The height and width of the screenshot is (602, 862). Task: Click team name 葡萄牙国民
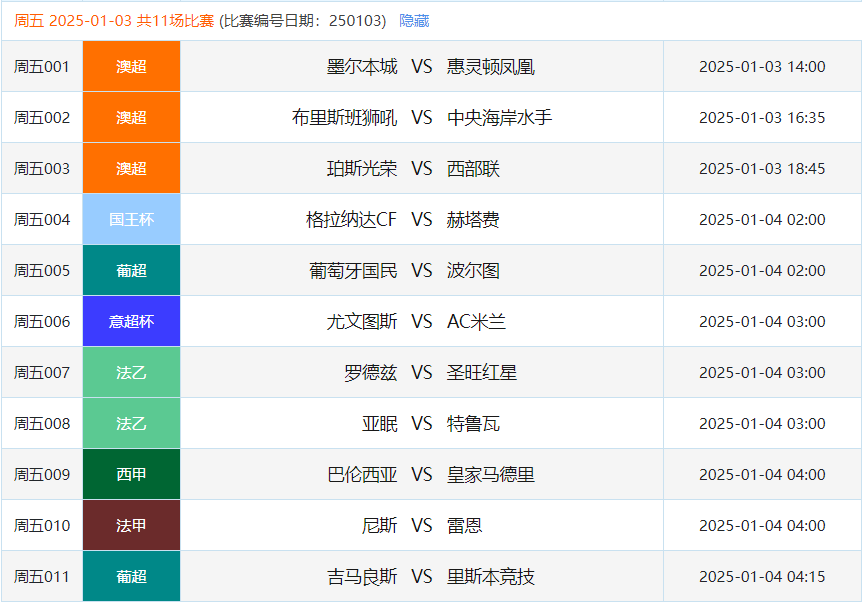point(353,270)
